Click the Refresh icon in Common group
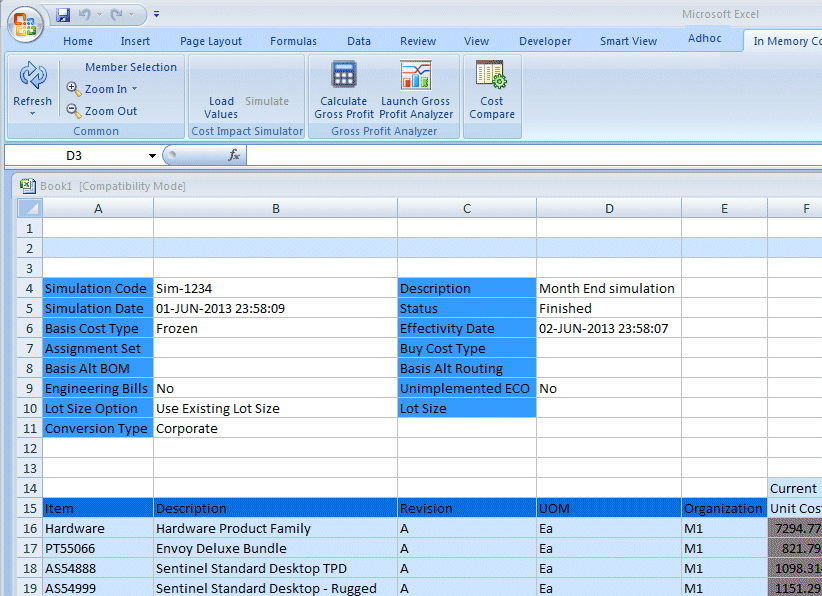The height and width of the screenshot is (596, 822). [x=32, y=77]
